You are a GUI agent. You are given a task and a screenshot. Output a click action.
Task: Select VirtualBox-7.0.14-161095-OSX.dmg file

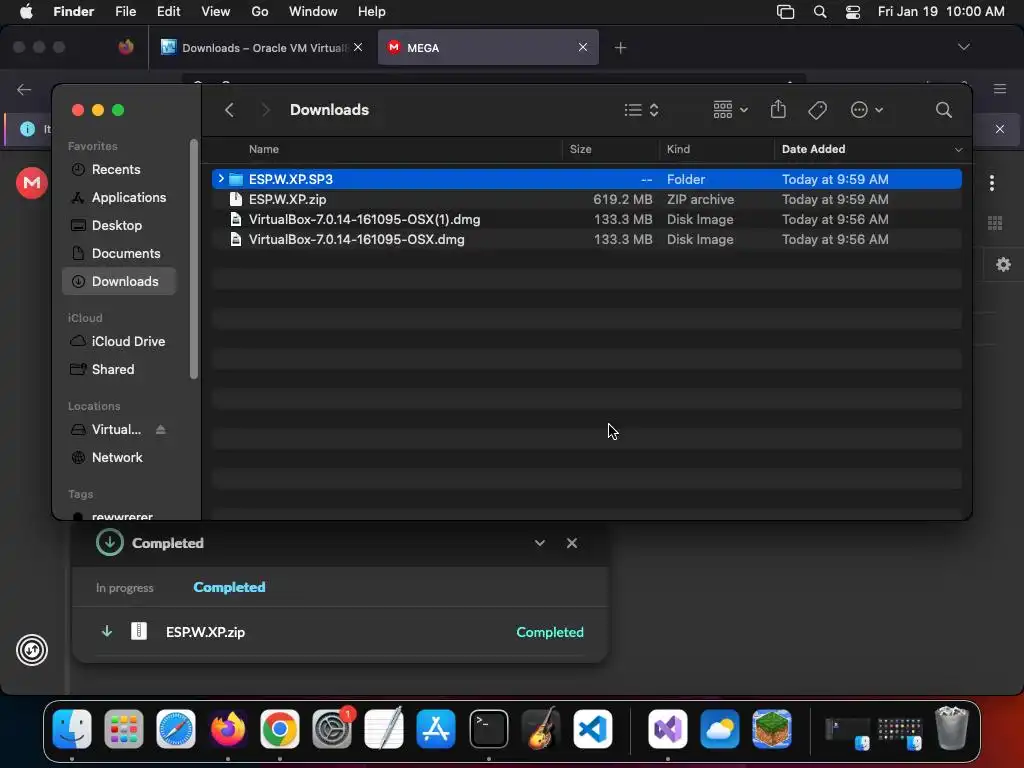pos(586,240)
